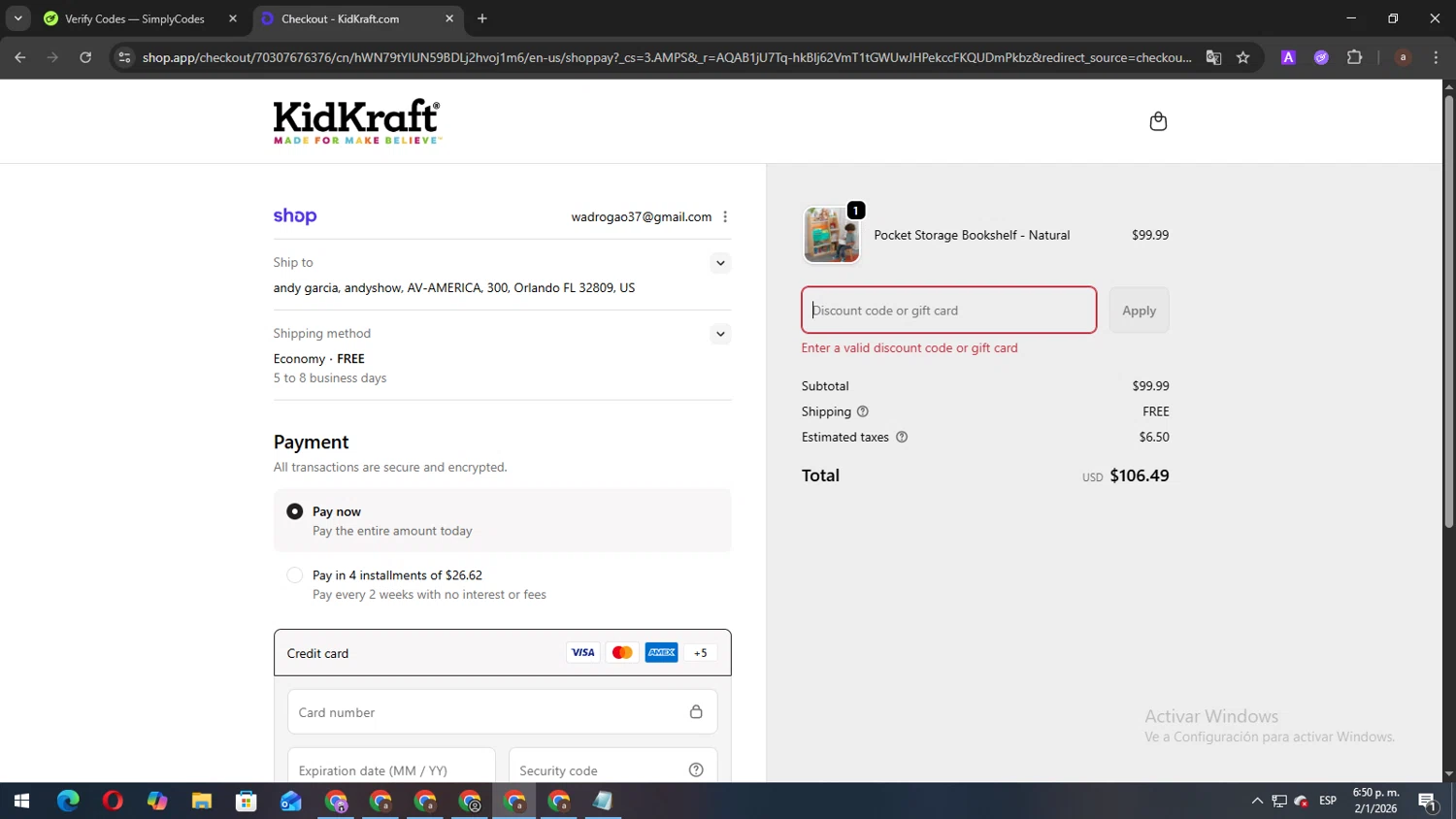Expand the Shipping method section
Screen dimensions: 1456x819
(720, 334)
